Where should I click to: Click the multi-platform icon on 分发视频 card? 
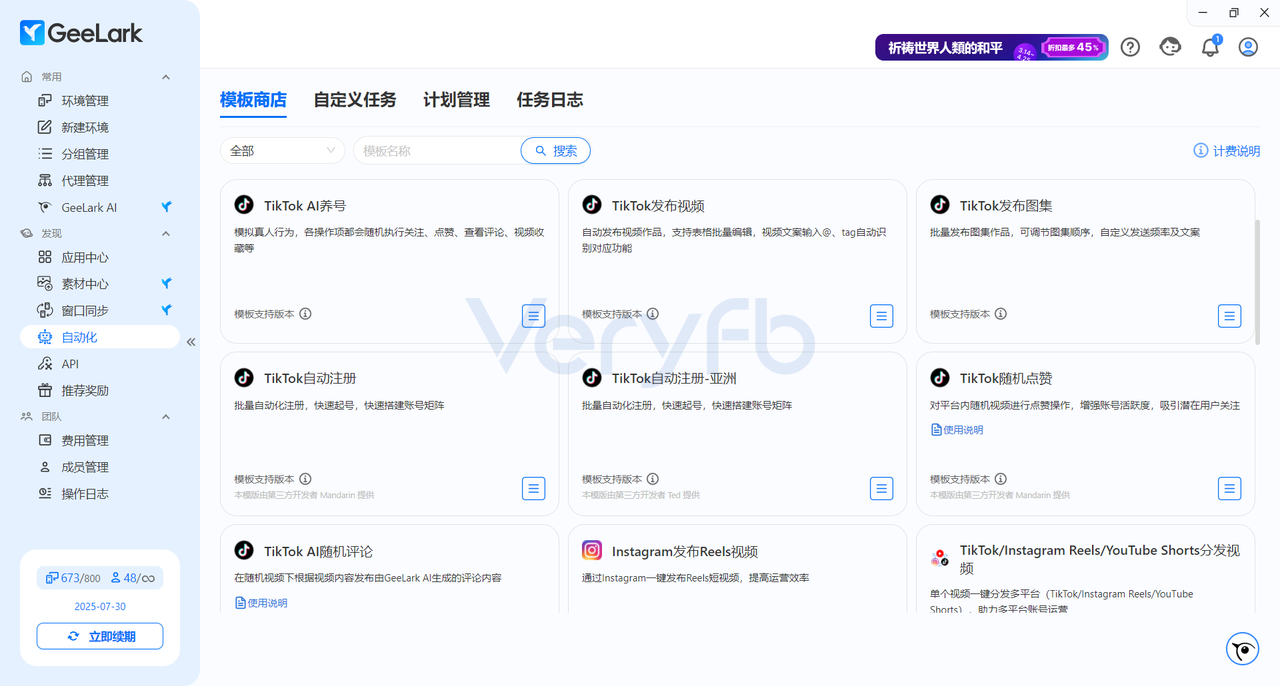tap(940, 558)
